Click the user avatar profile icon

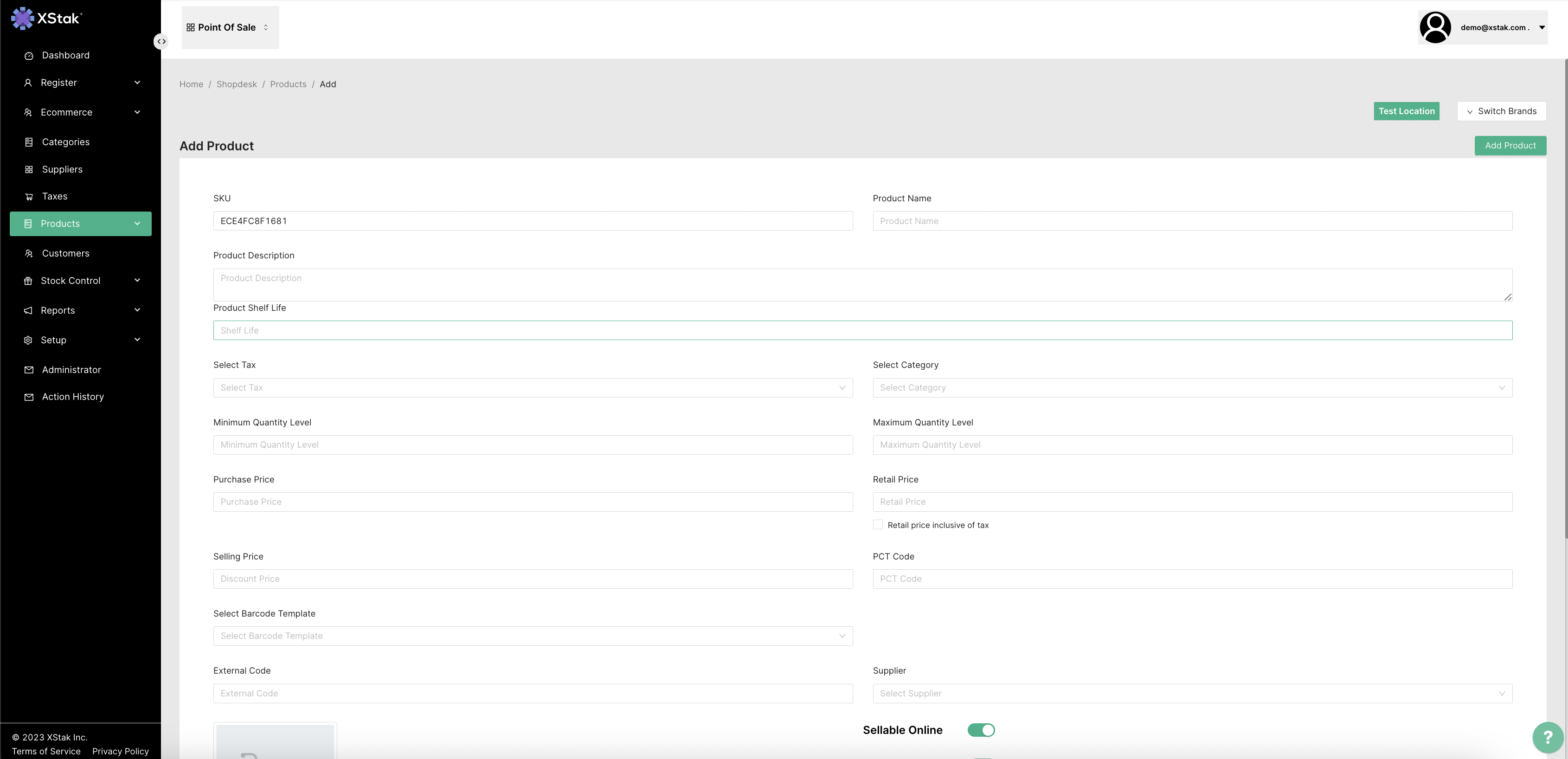pyautogui.click(x=1435, y=27)
